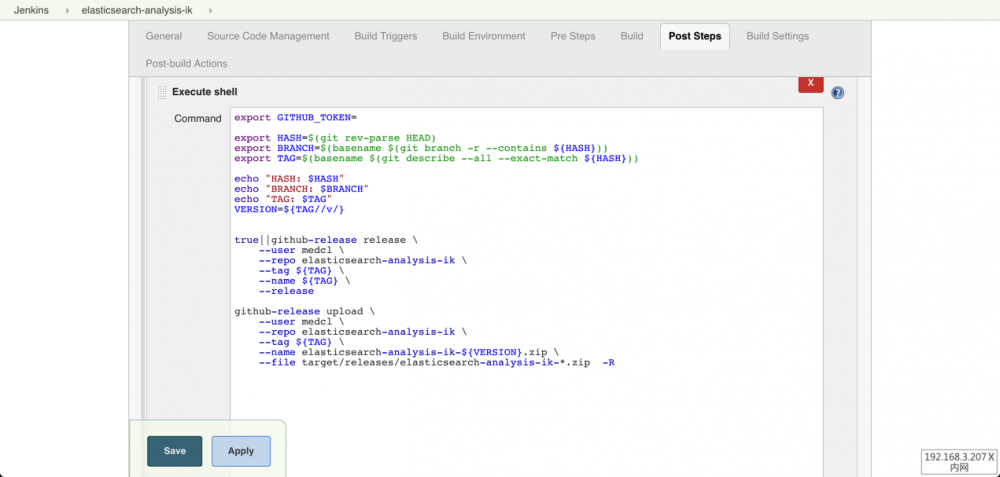Open the Pre Steps tab

(573, 36)
